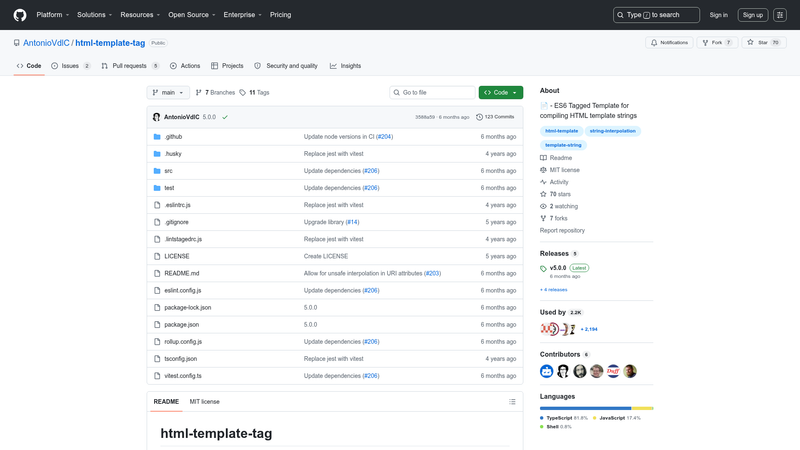Click the 11 Tags link
Viewport: 800px width, 450px height.
254,92
